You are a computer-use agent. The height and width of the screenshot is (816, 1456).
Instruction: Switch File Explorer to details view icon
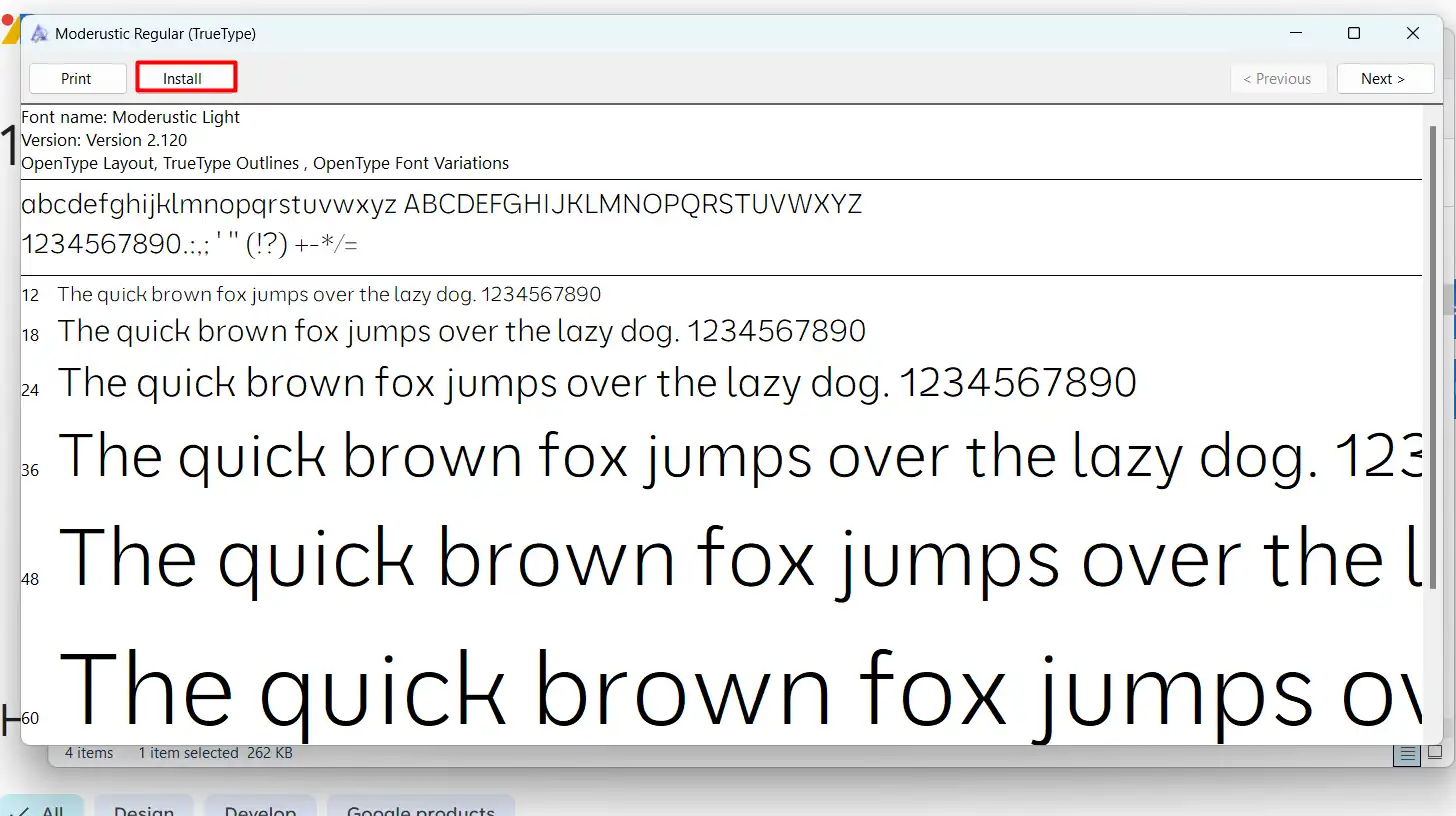pyautogui.click(x=1408, y=754)
